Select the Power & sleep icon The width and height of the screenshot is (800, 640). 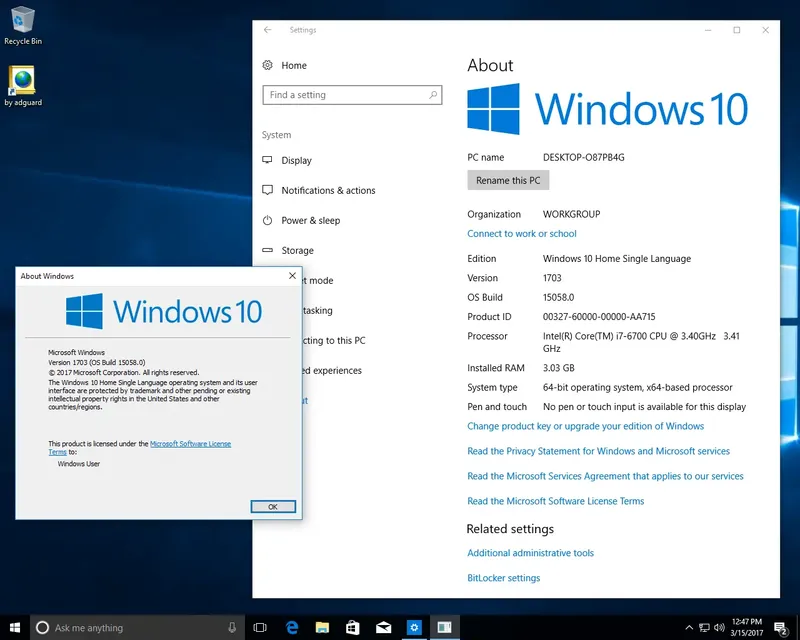tap(267, 220)
